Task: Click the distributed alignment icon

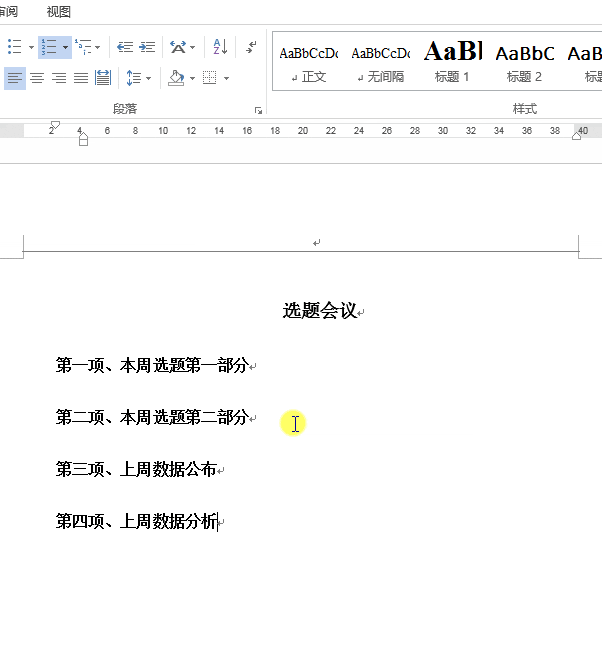Action: tap(103, 78)
